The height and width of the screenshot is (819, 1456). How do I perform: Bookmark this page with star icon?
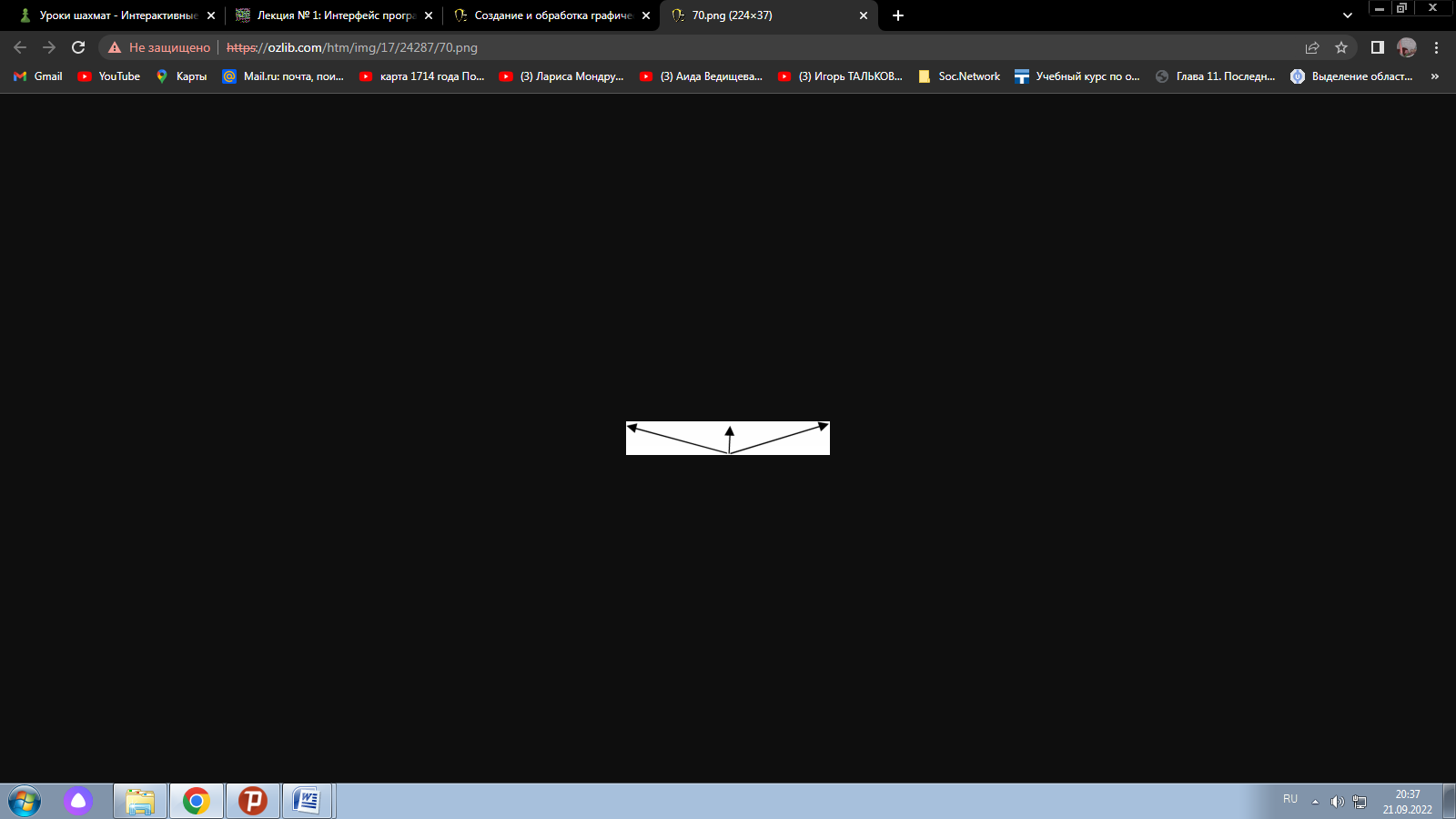click(x=1341, y=47)
